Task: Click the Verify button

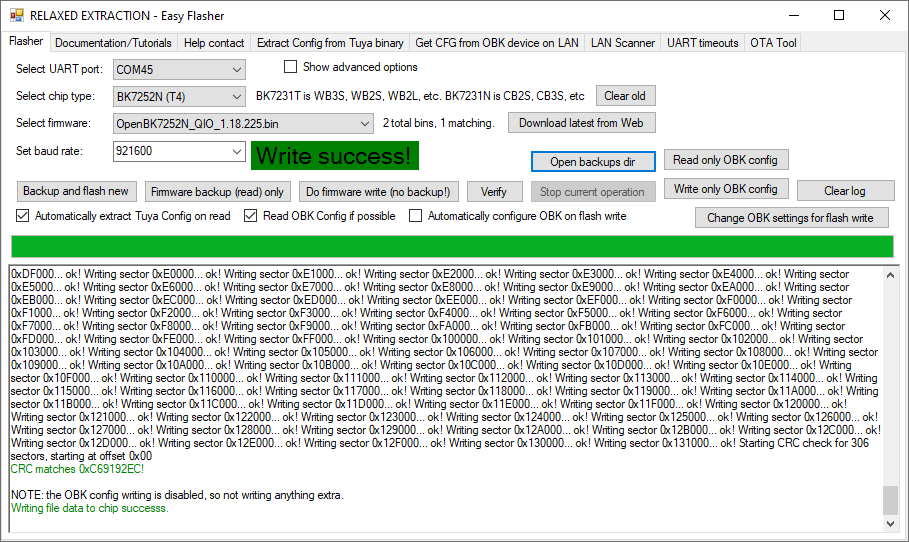Action: click(494, 192)
